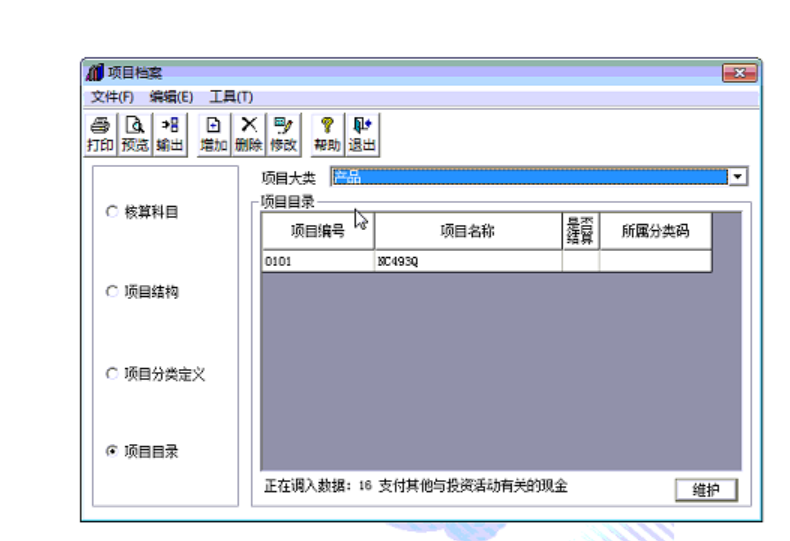790x541 pixels.
Task: Close the 项目档案 window
Action: coord(739,73)
